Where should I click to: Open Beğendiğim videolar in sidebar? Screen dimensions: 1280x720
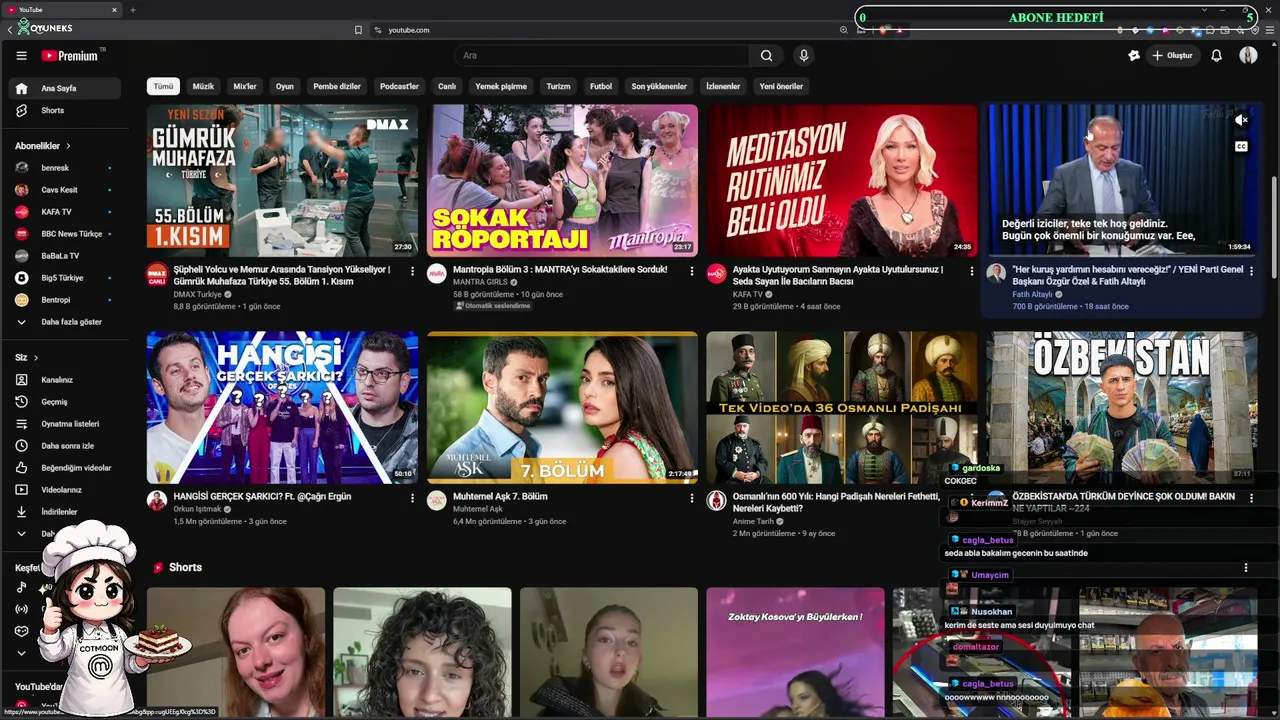(x=65, y=468)
